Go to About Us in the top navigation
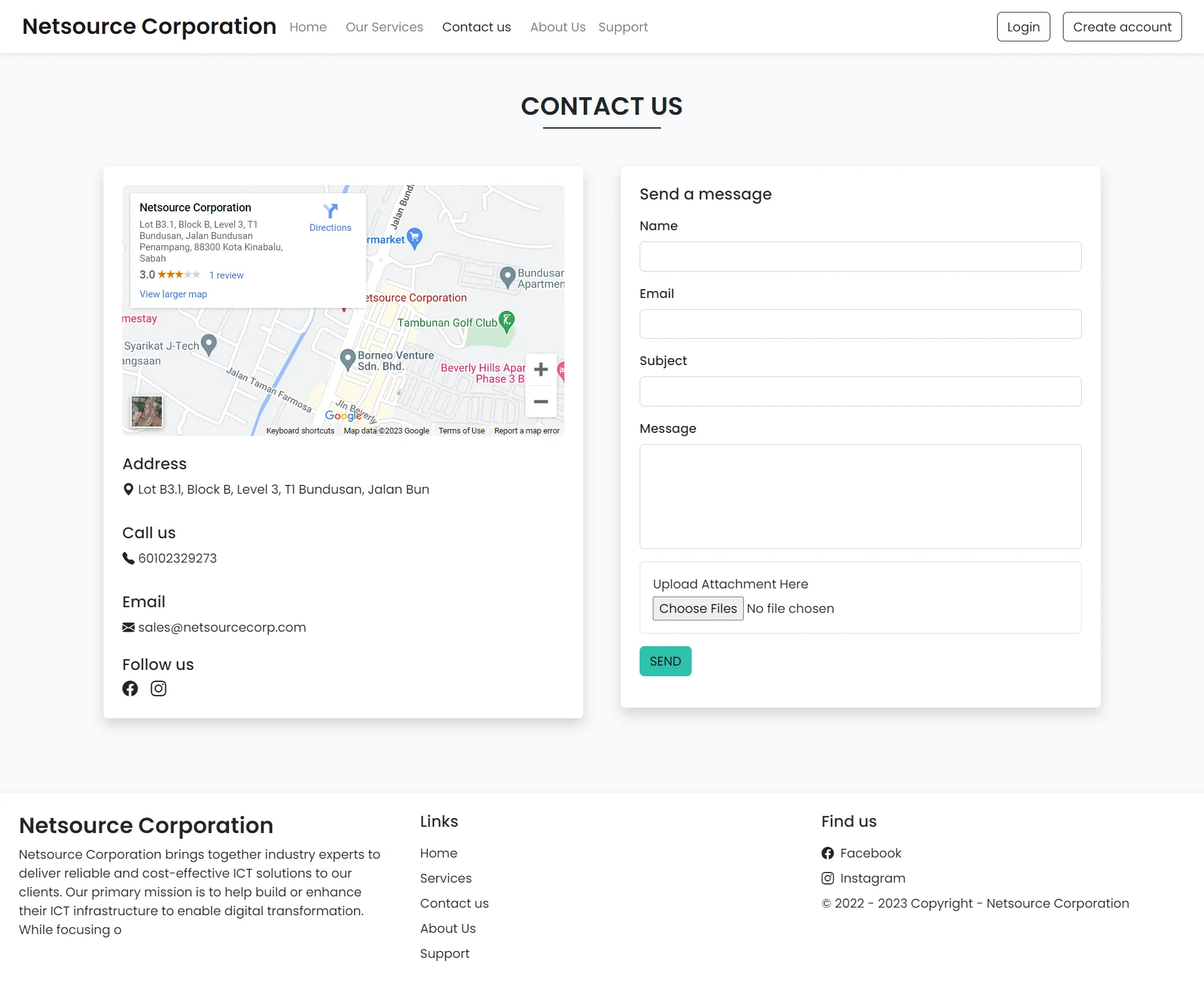 (557, 27)
